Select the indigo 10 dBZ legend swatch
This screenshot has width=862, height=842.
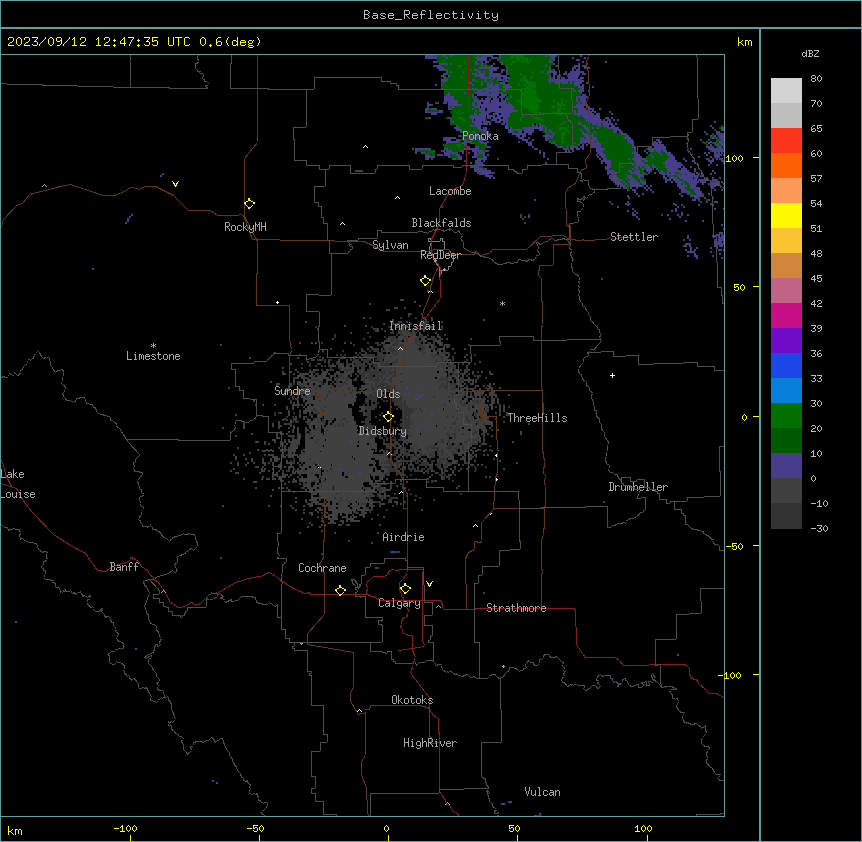pos(786,466)
